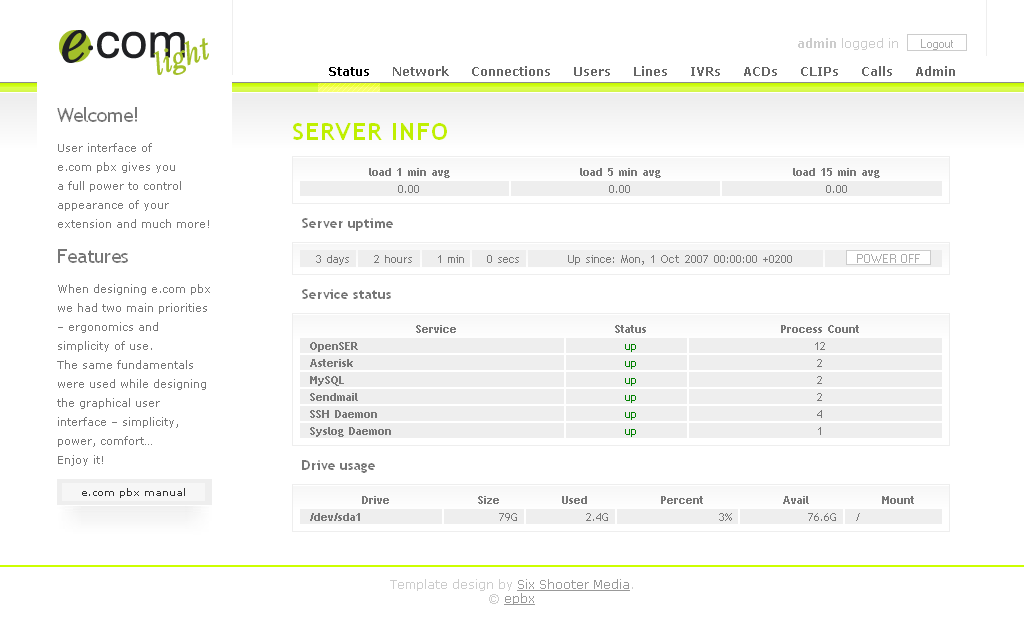
Task: Click the drive size value 79G
Action: (x=507, y=517)
